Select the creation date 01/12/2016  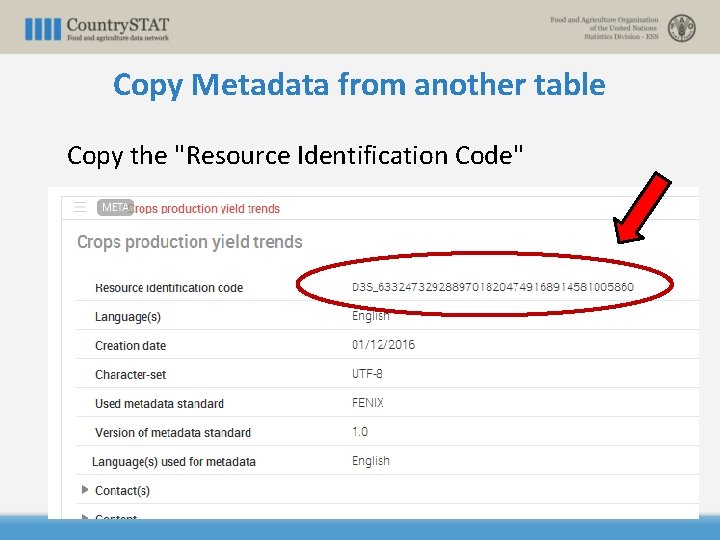pyautogui.click(x=383, y=345)
